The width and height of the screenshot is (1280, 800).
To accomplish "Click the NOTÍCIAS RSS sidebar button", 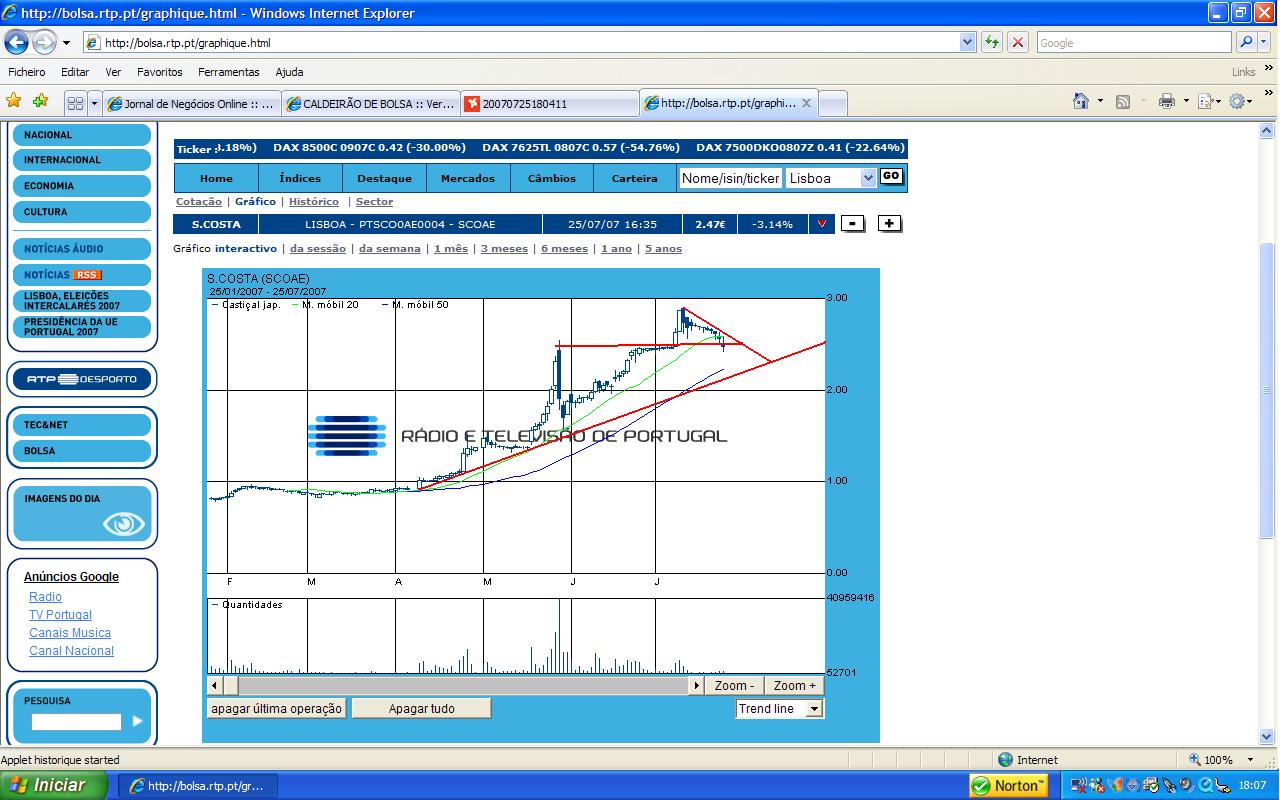I will (x=83, y=275).
